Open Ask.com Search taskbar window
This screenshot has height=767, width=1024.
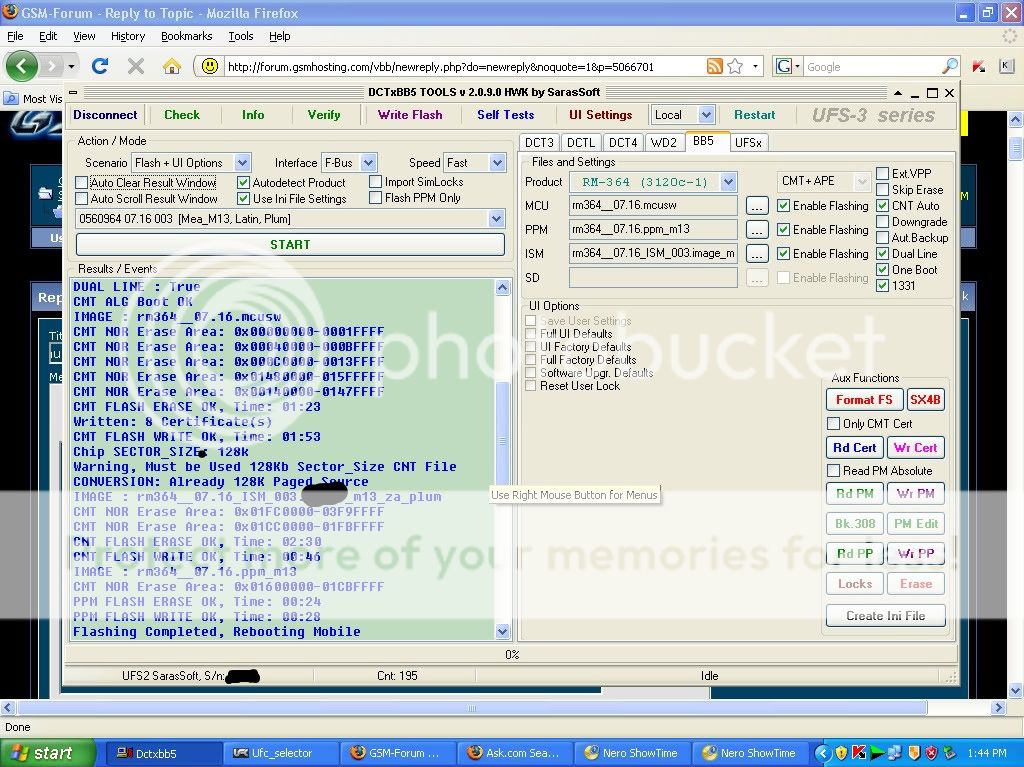point(517,753)
